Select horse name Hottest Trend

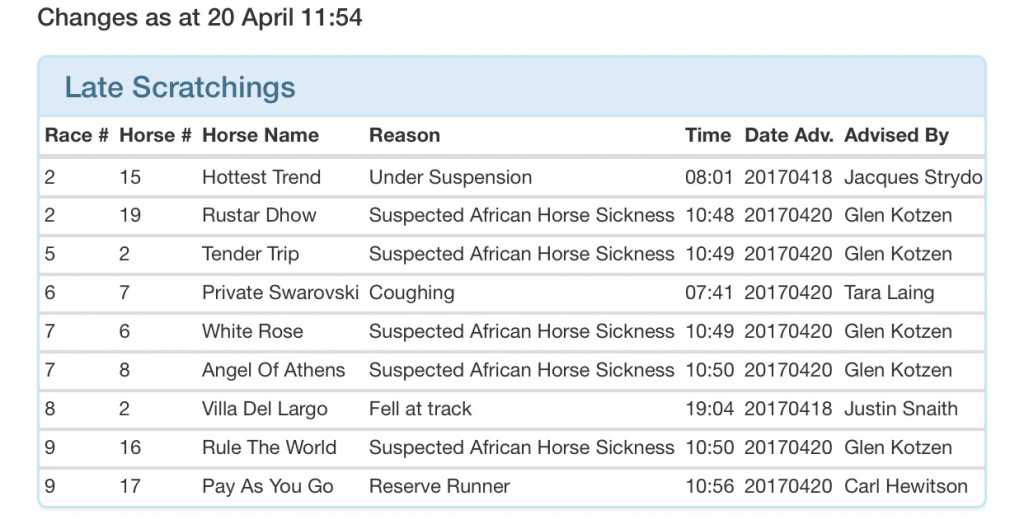tap(261, 177)
